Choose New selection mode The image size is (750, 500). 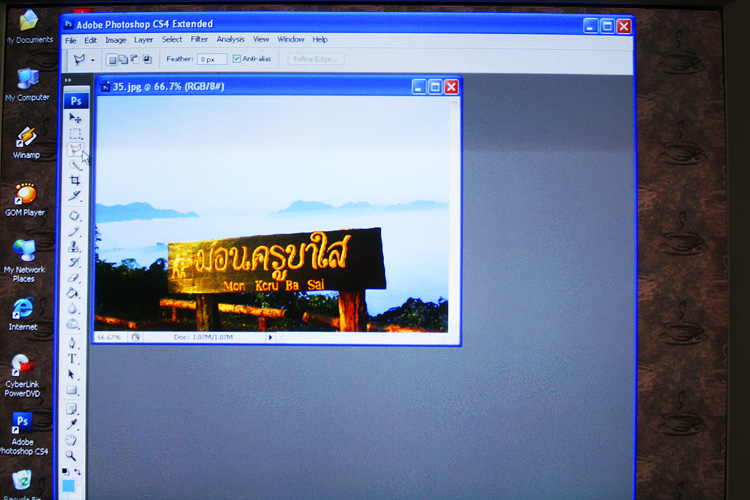(x=112, y=60)
